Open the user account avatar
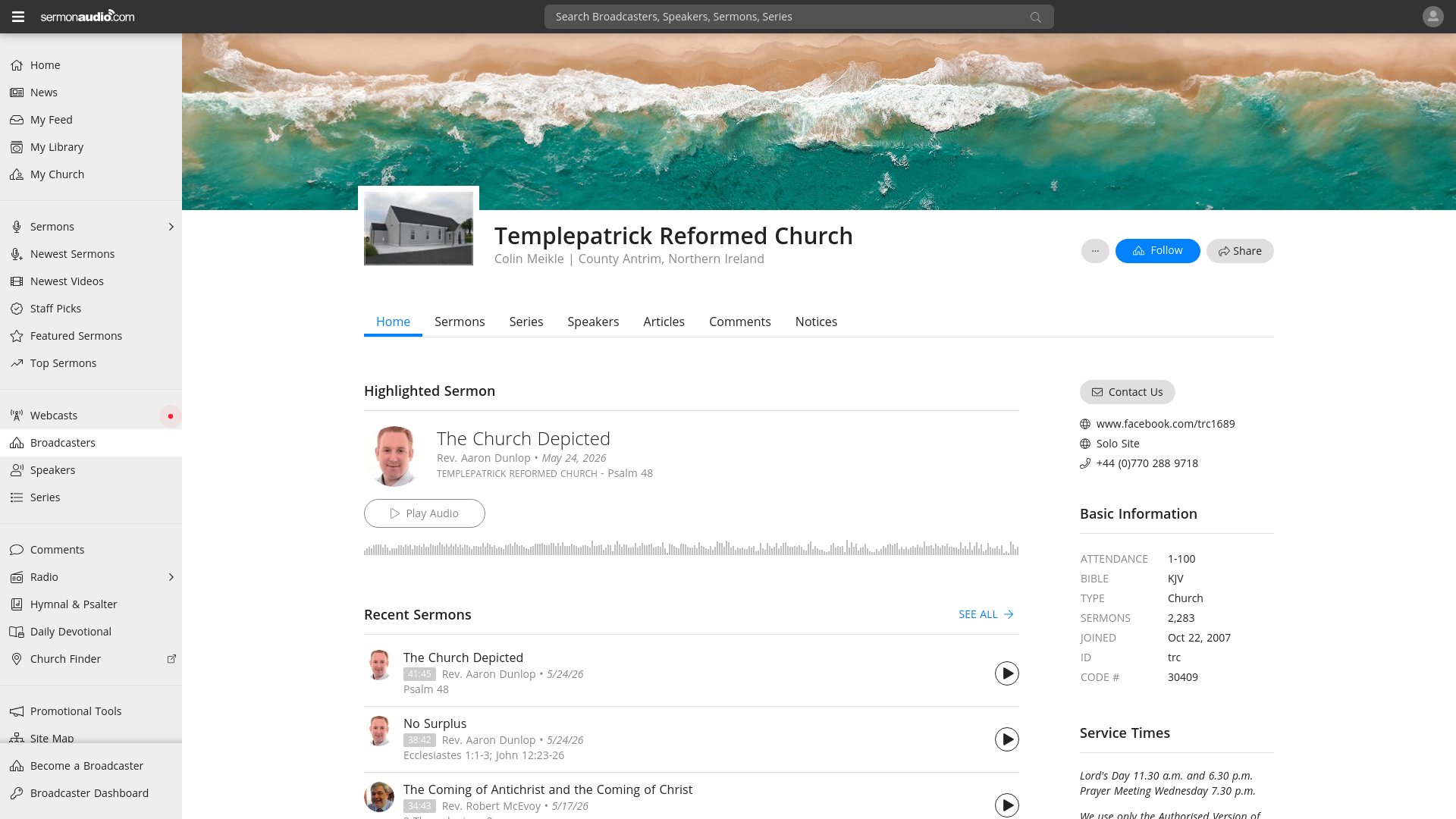This screenshot has height=819, width=1456. [x=1432, y=17]
